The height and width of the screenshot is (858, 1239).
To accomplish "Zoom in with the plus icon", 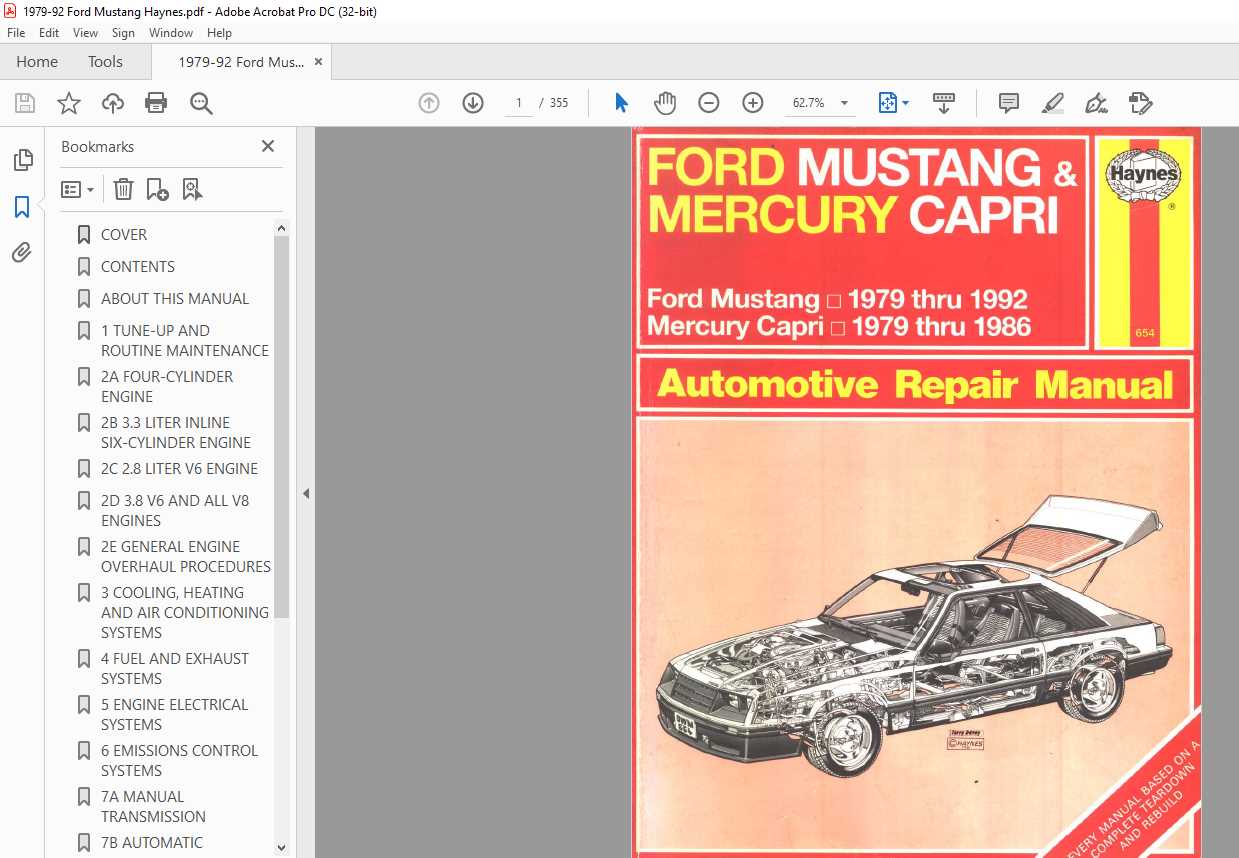I will tap(753, 103).
